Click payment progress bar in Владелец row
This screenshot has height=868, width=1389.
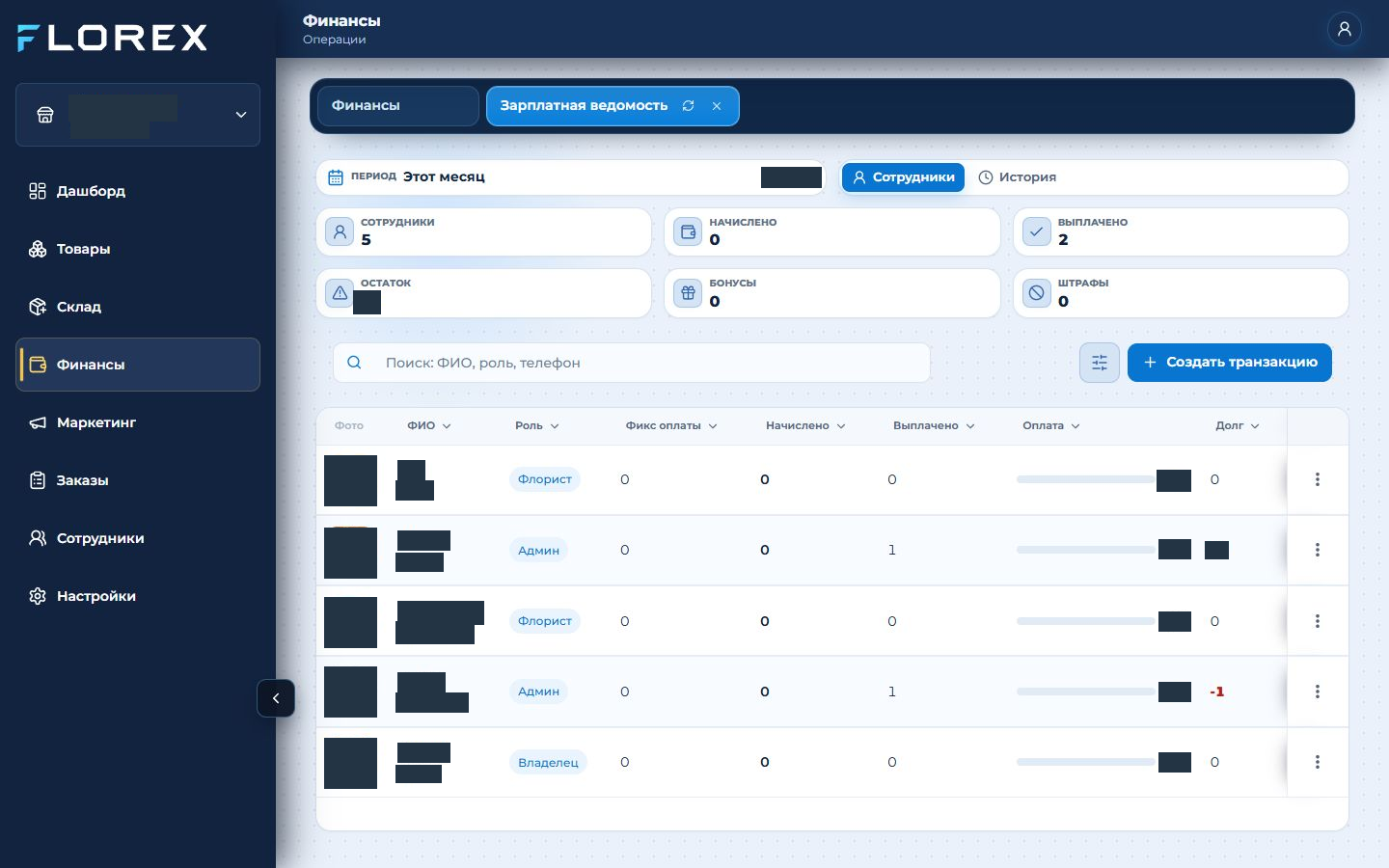pos(1086,762)
